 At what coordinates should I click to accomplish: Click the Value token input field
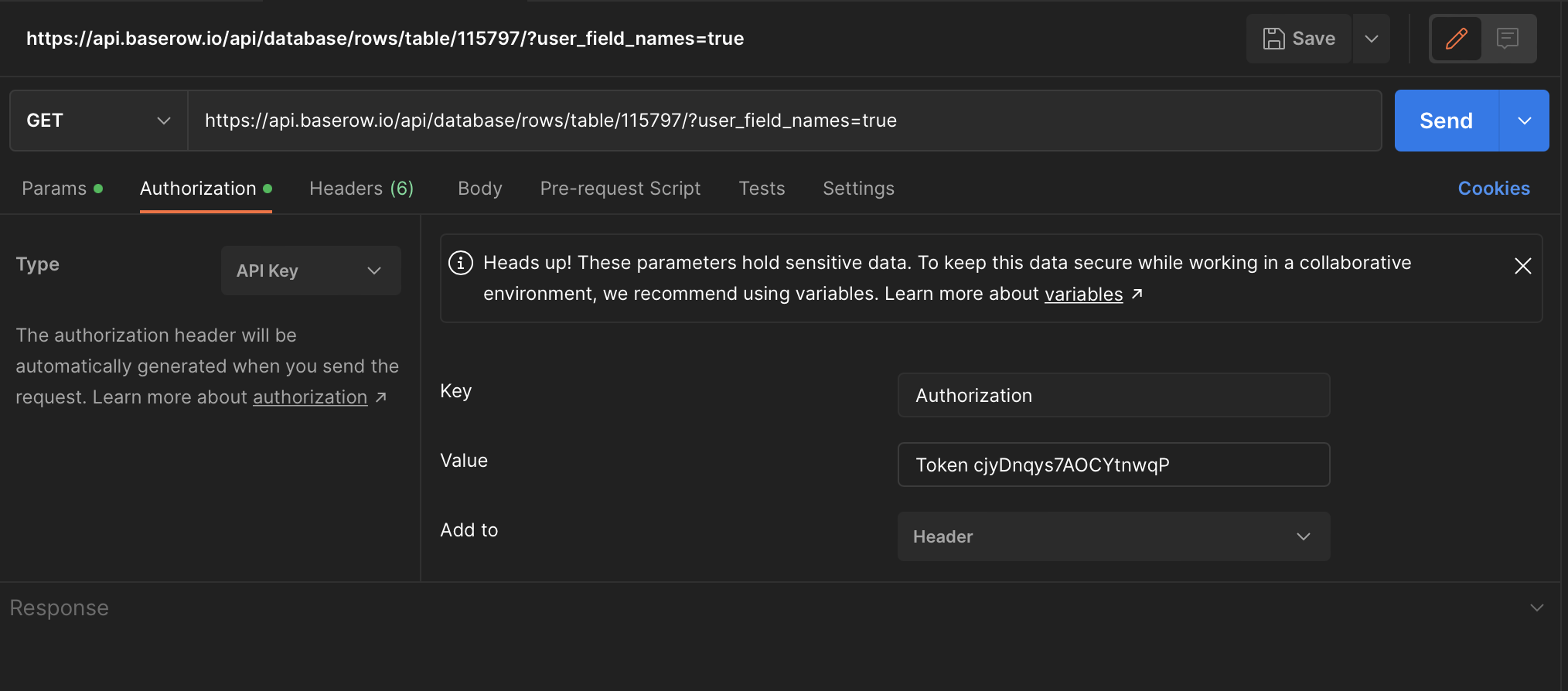point(1113,465)
